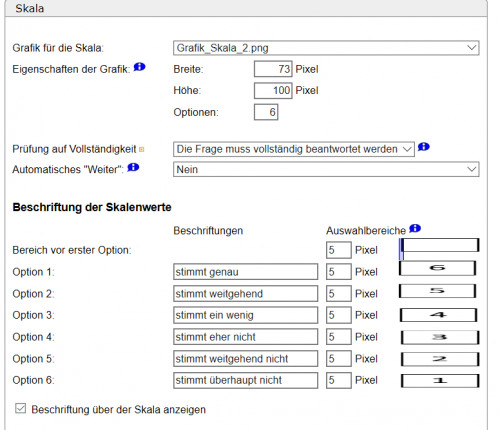The width and height of the screenshot is (500, 430).
Task: Click scale preview thumbnail showing 3
Action: [440, 337]
